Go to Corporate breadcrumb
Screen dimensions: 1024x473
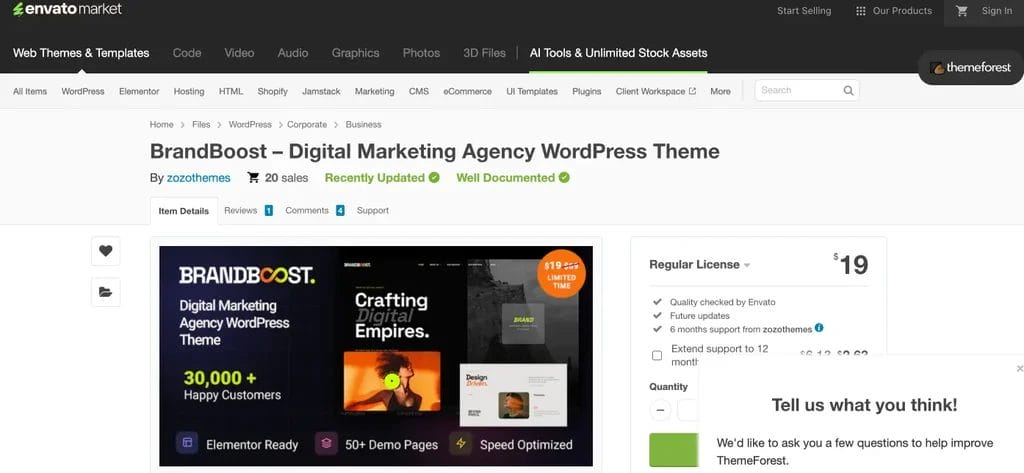pos(307,124)
